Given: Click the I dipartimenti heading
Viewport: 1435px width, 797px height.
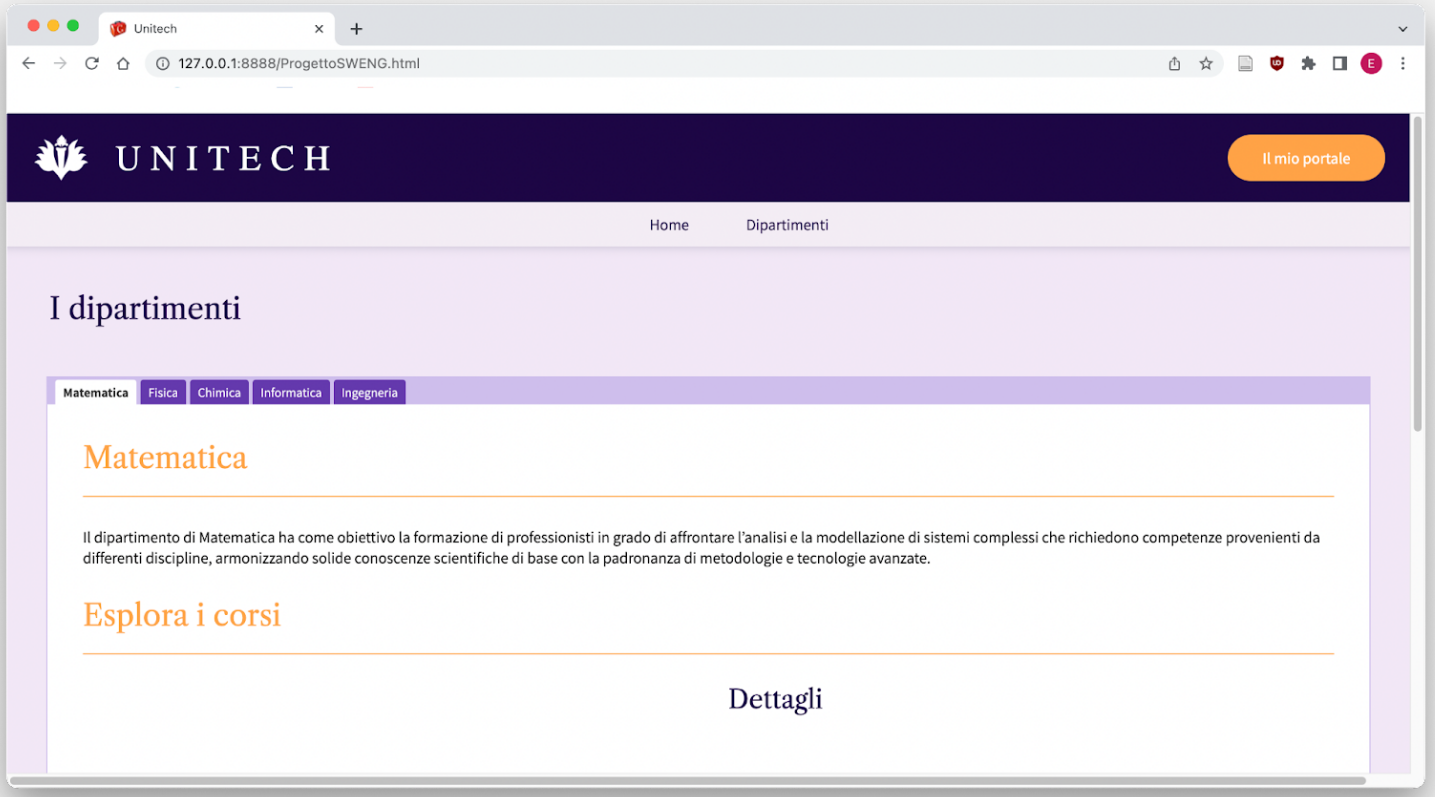Looking at the screenshot, I should (x=145, y=308).
